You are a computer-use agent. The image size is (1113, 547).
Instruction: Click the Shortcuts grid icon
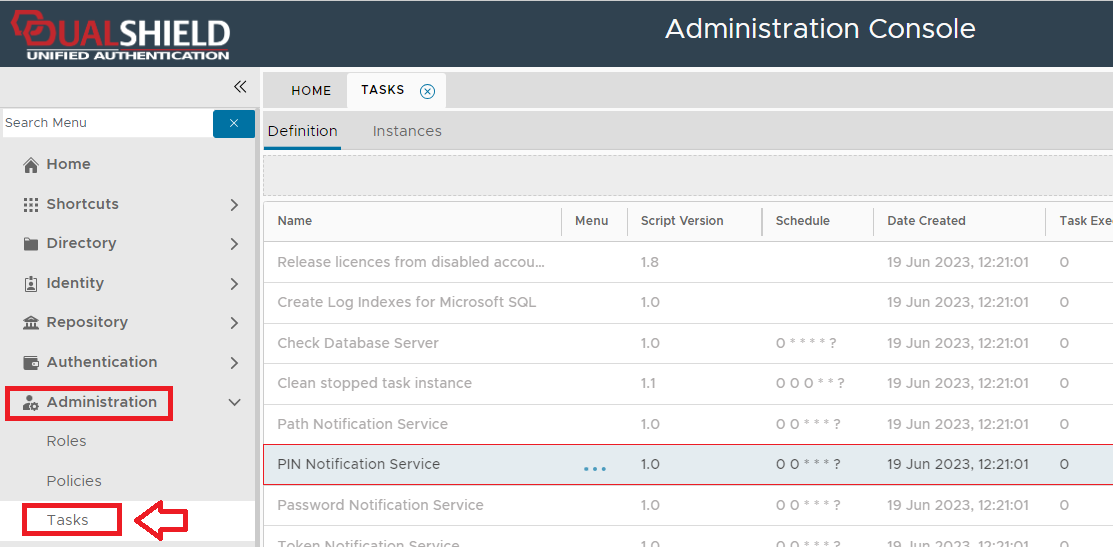(31, 204)
